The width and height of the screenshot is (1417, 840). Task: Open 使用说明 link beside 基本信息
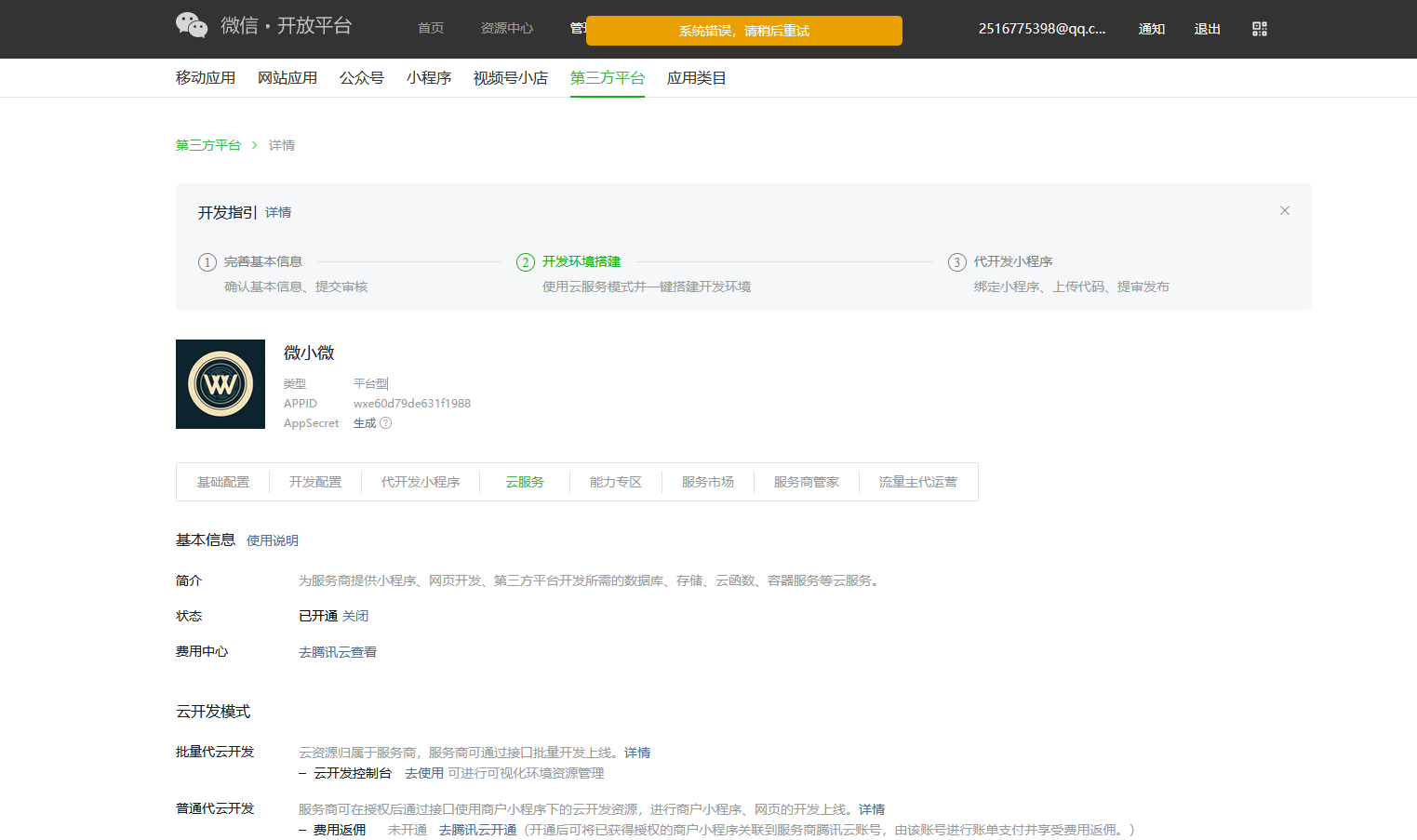coord(273,540)
